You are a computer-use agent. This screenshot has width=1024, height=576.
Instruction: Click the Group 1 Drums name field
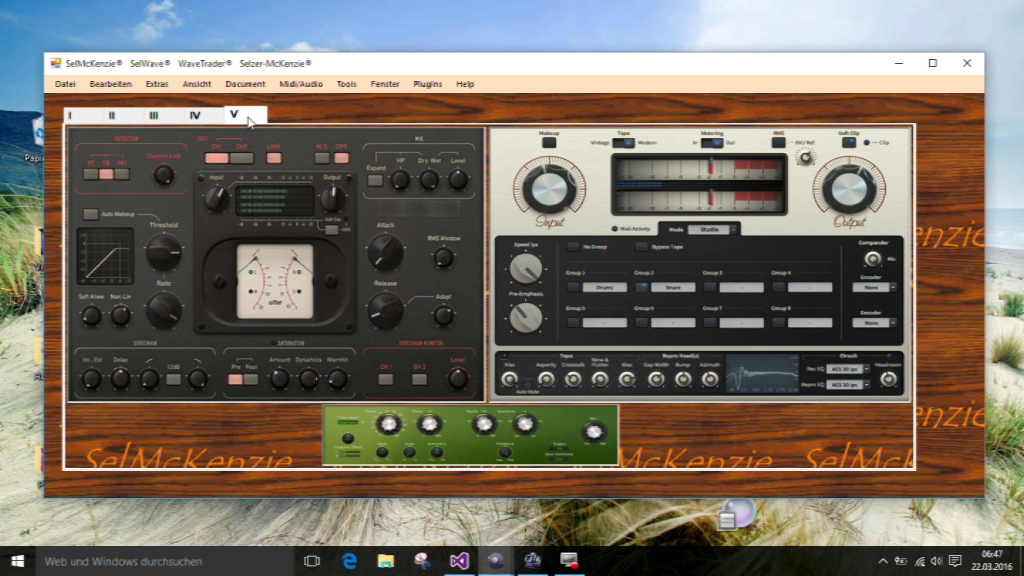tap(605, 287)
